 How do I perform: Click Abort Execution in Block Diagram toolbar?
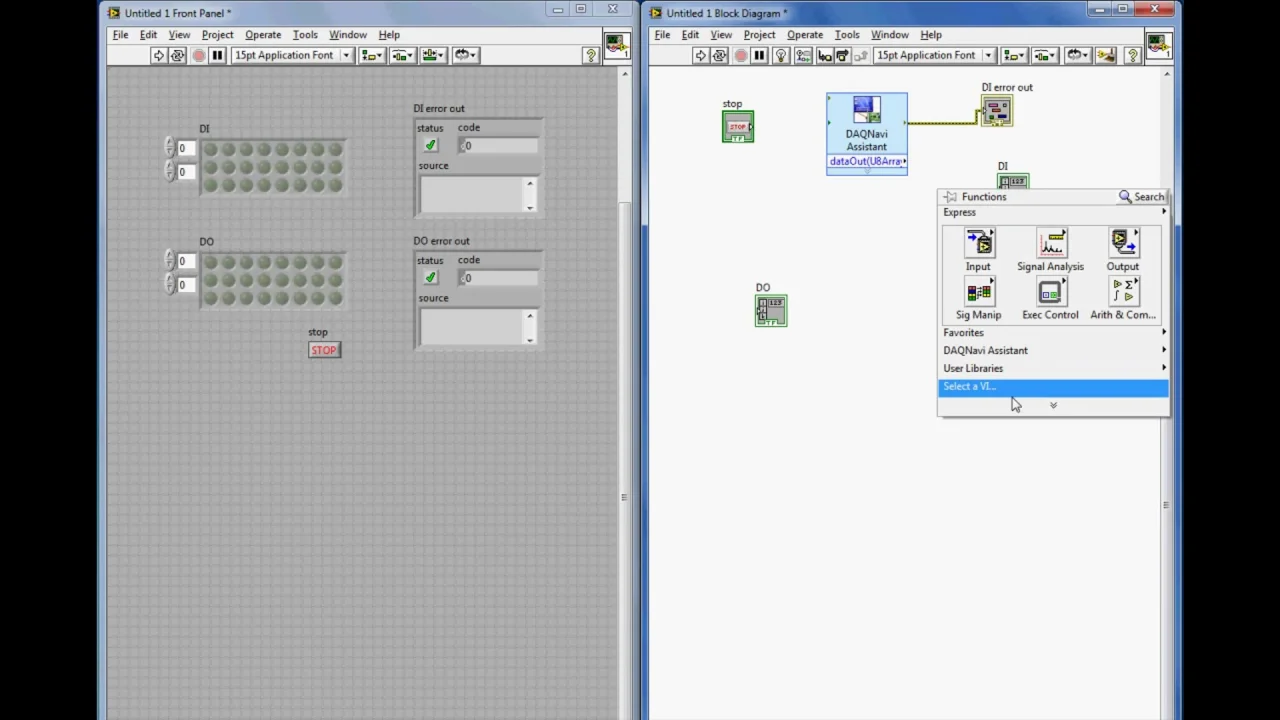click(740, 56)
